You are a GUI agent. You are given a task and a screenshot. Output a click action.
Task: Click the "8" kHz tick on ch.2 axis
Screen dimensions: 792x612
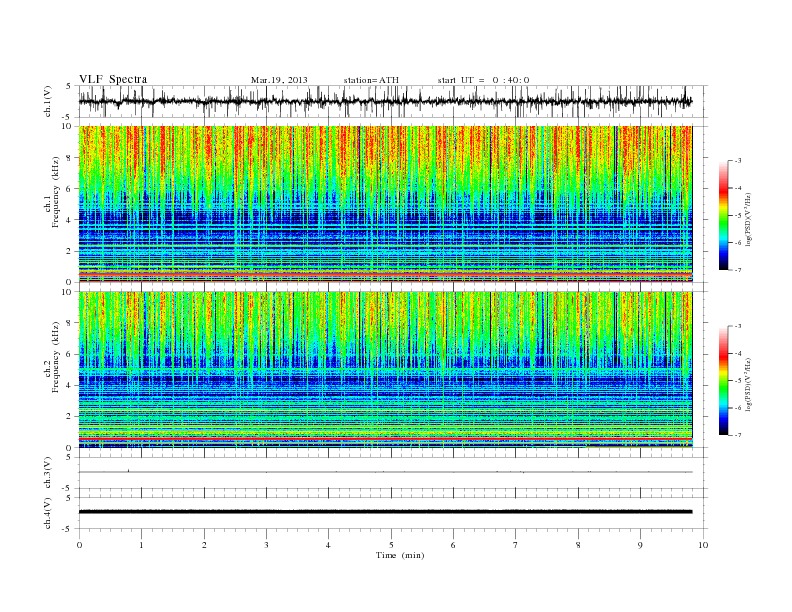(70, 323)
